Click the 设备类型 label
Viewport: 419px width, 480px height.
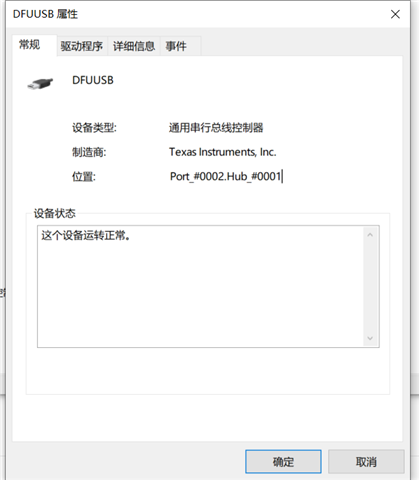pos(94,128)
